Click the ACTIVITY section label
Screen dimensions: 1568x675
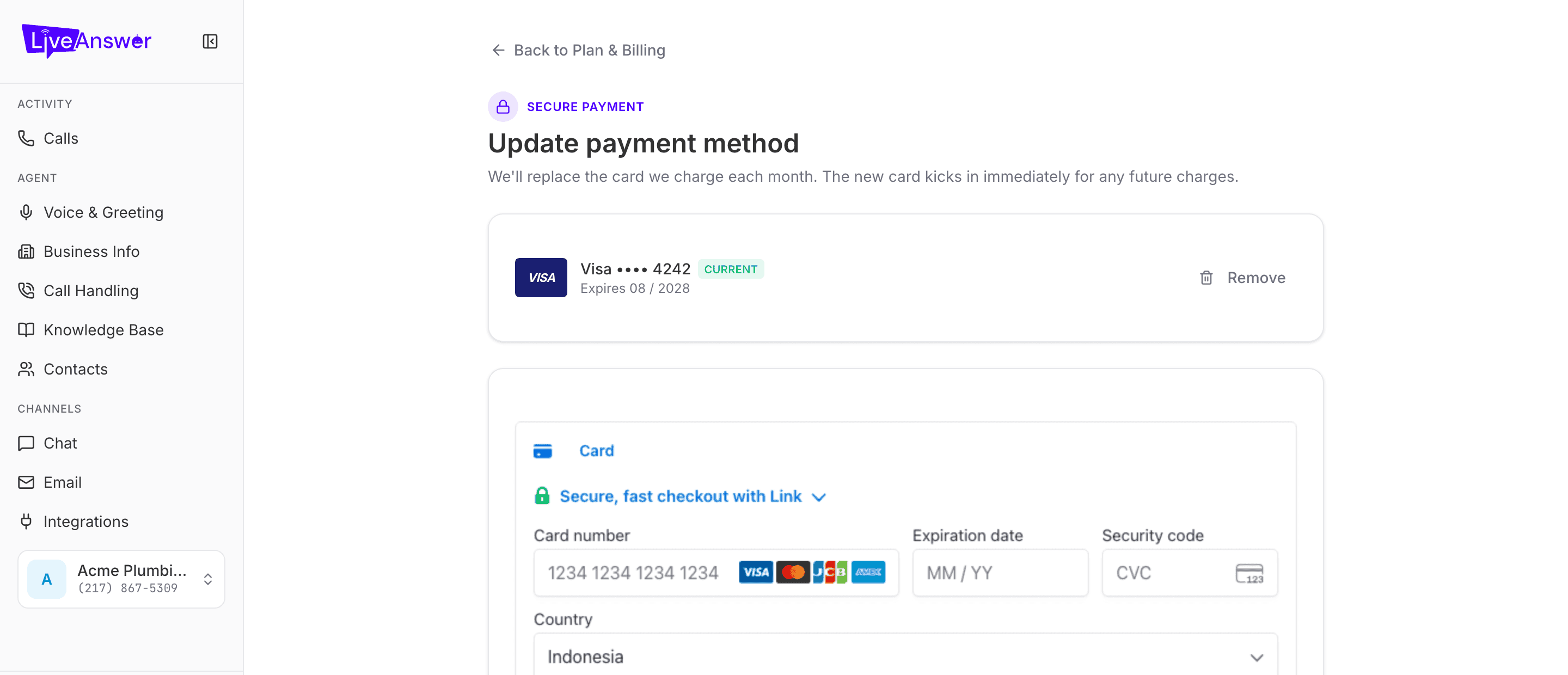point(45,104)
